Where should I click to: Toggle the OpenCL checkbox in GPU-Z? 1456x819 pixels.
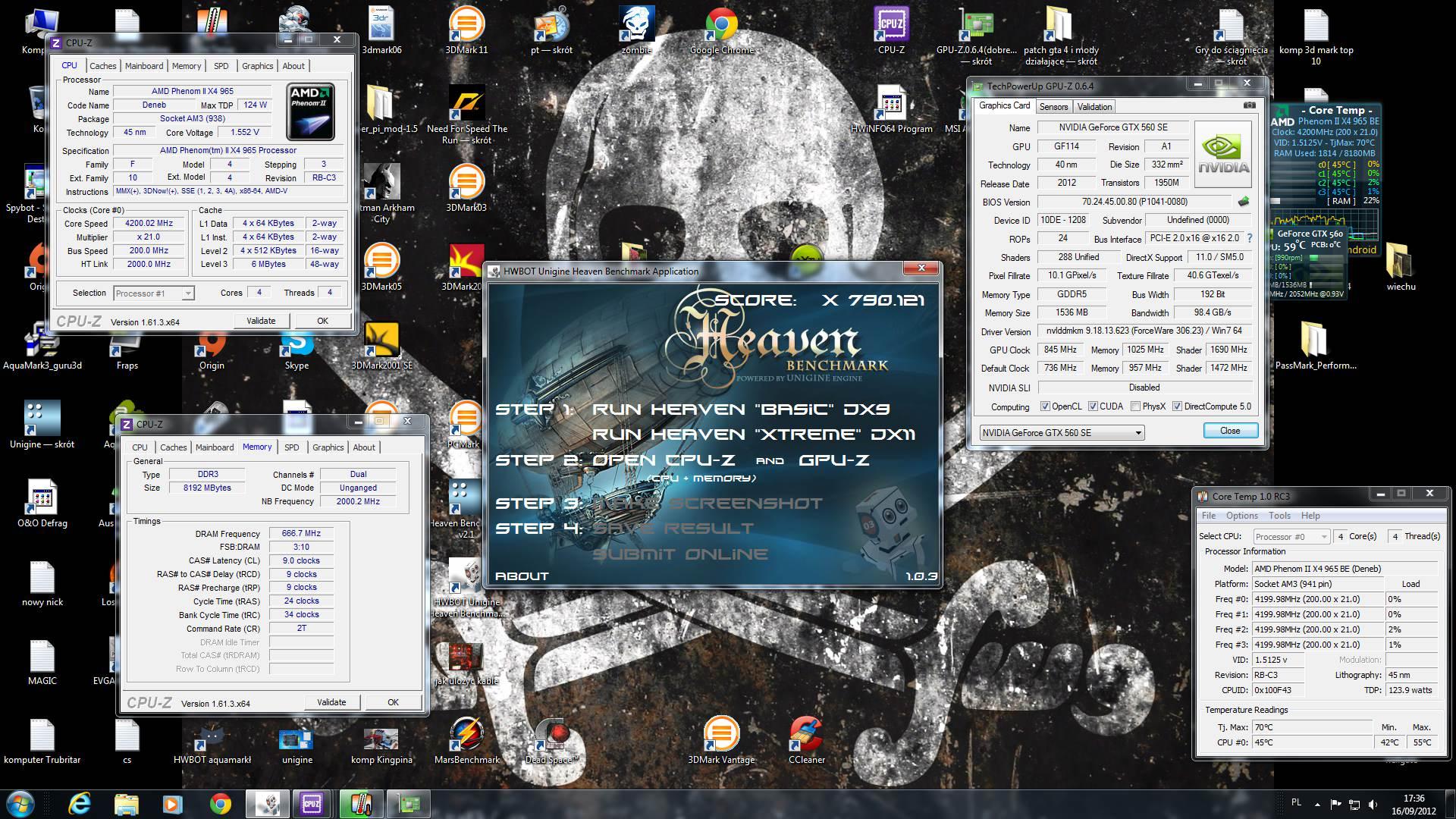click(x=1045, y=406)
